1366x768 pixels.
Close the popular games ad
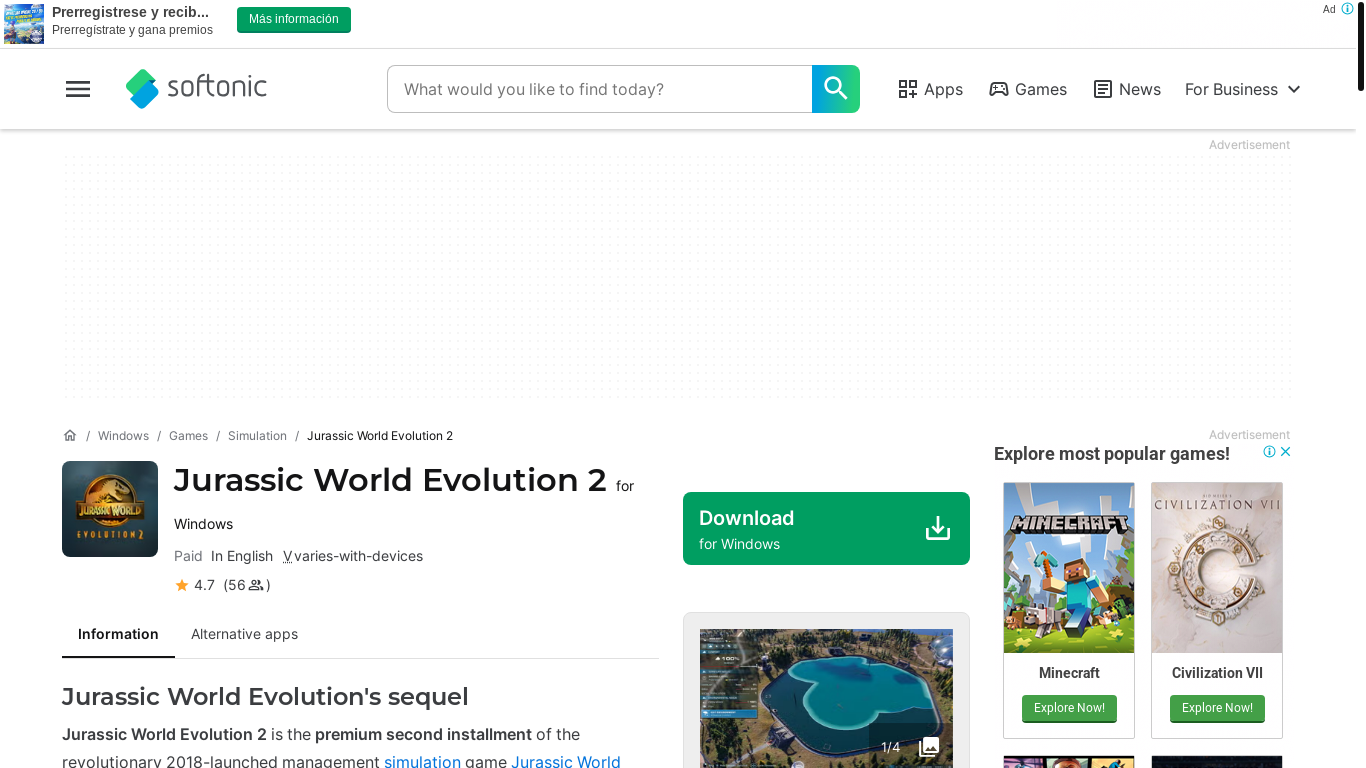click(x=1286, y=452)
